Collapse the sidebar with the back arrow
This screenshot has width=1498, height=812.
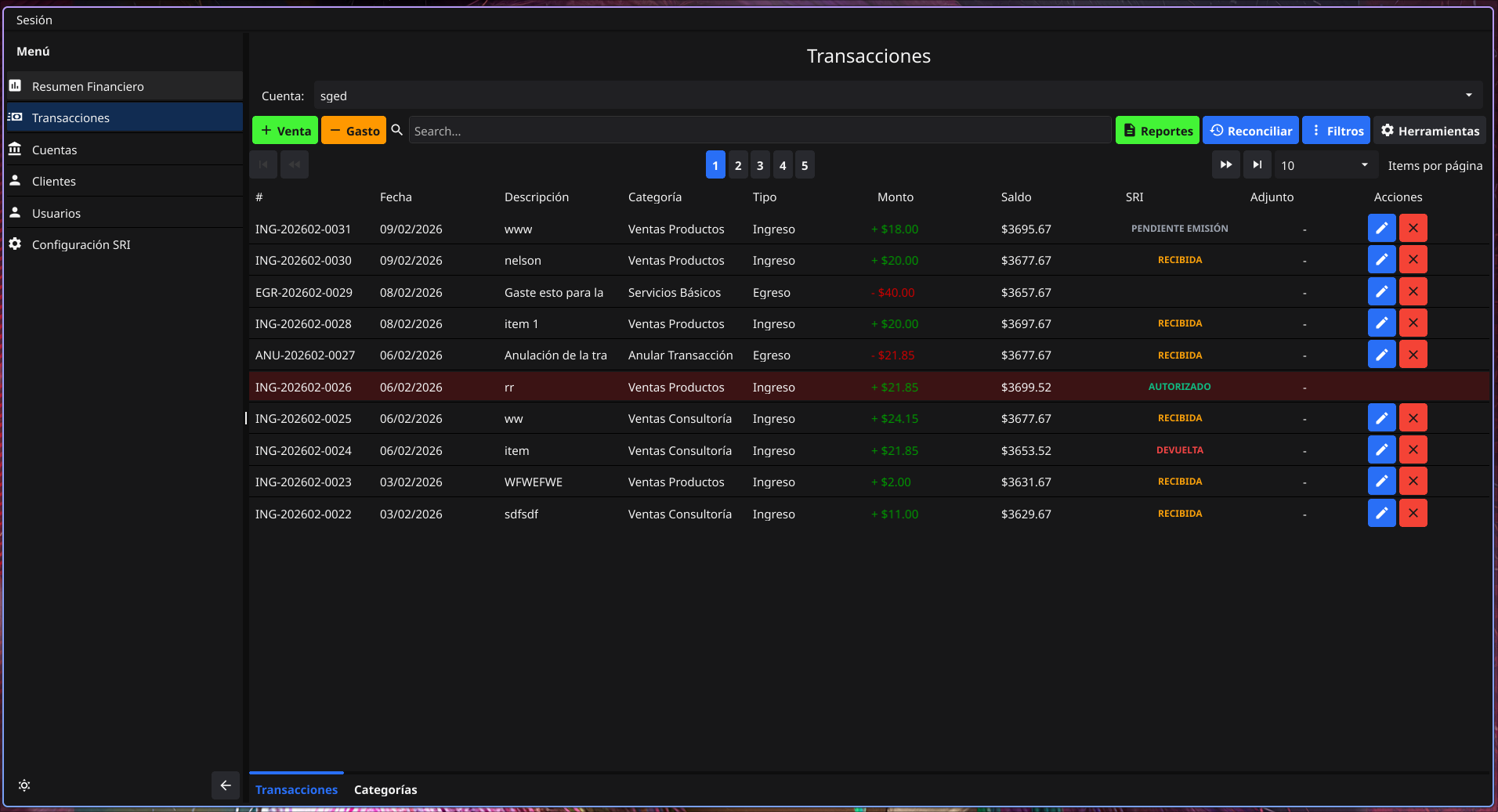coord(225,785)
